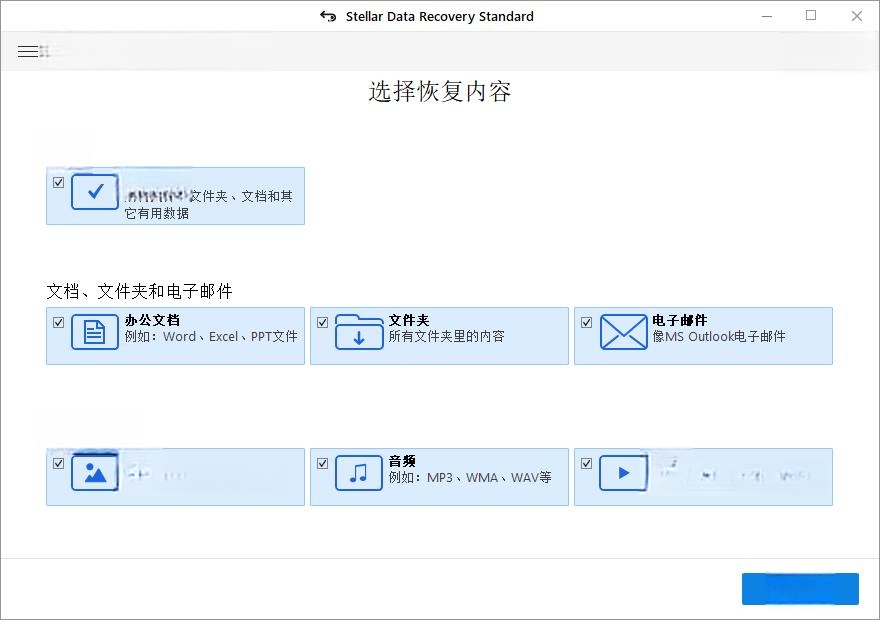Image resolution: width=880 pixels, height=620 pixels.
Task: Toggle the video checkbox beside play icon
Action: [586, 463]
